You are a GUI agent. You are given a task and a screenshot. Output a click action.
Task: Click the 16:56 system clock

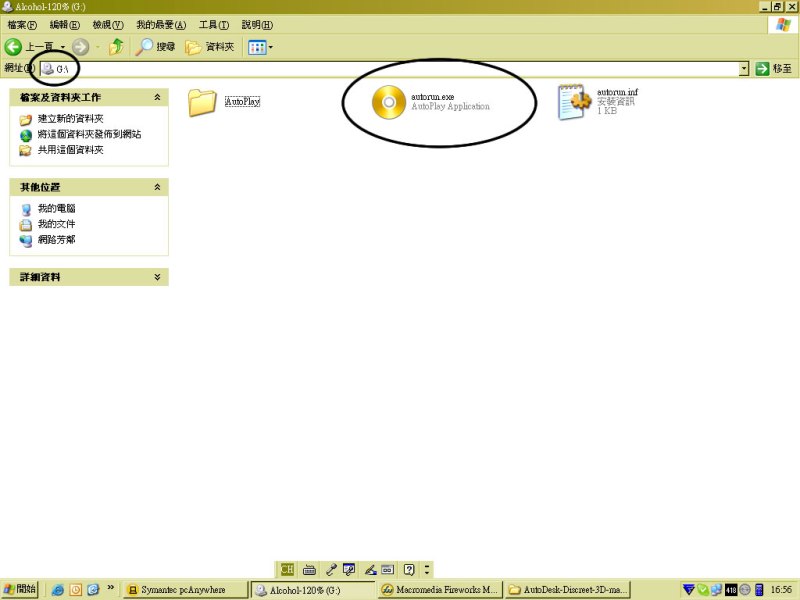click(781, 590)
